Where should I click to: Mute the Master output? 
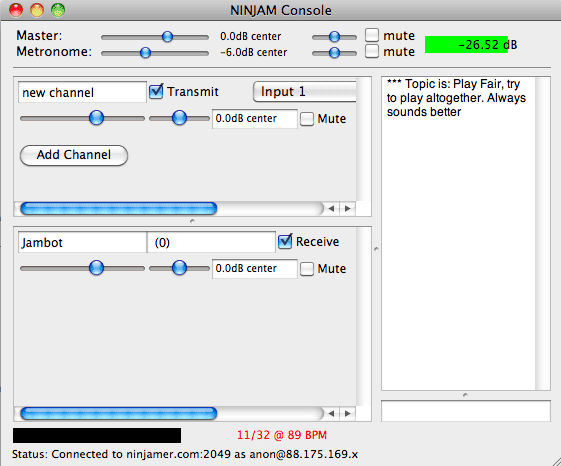(x=372, y=35)
